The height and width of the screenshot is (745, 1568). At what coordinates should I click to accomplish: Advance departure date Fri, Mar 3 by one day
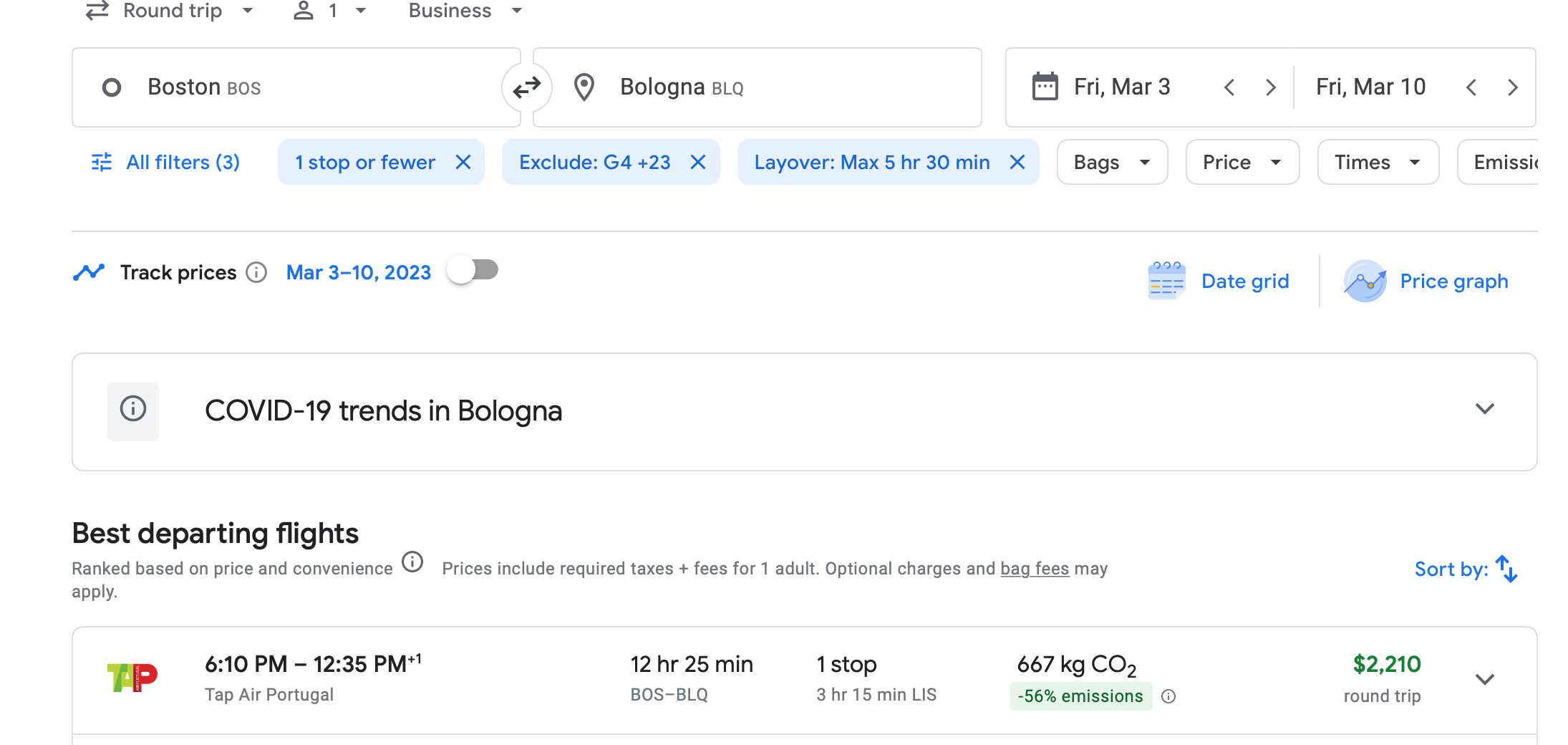1271,87
